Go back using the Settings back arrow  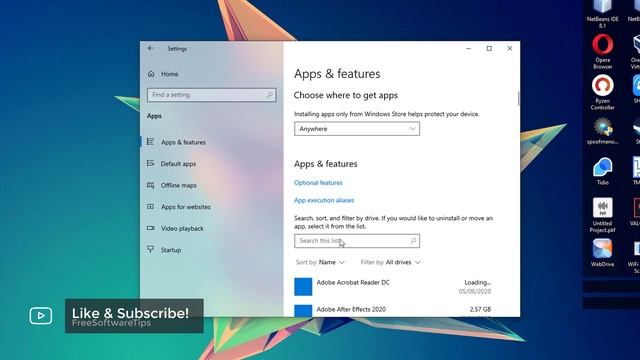point(151,48)
